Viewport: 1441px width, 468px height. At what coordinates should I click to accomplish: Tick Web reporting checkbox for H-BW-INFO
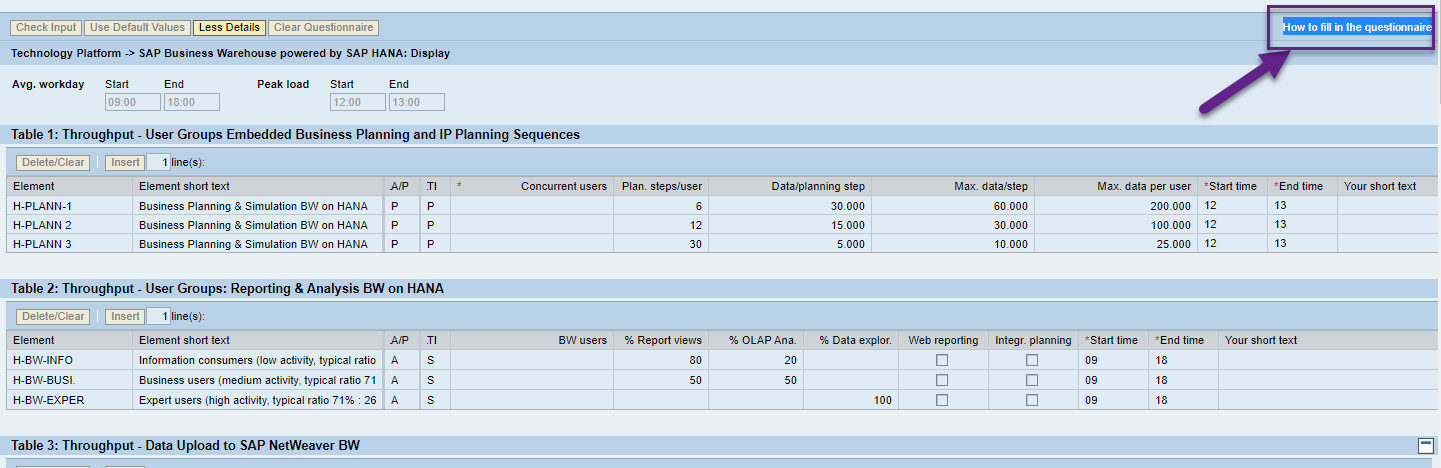942,360
